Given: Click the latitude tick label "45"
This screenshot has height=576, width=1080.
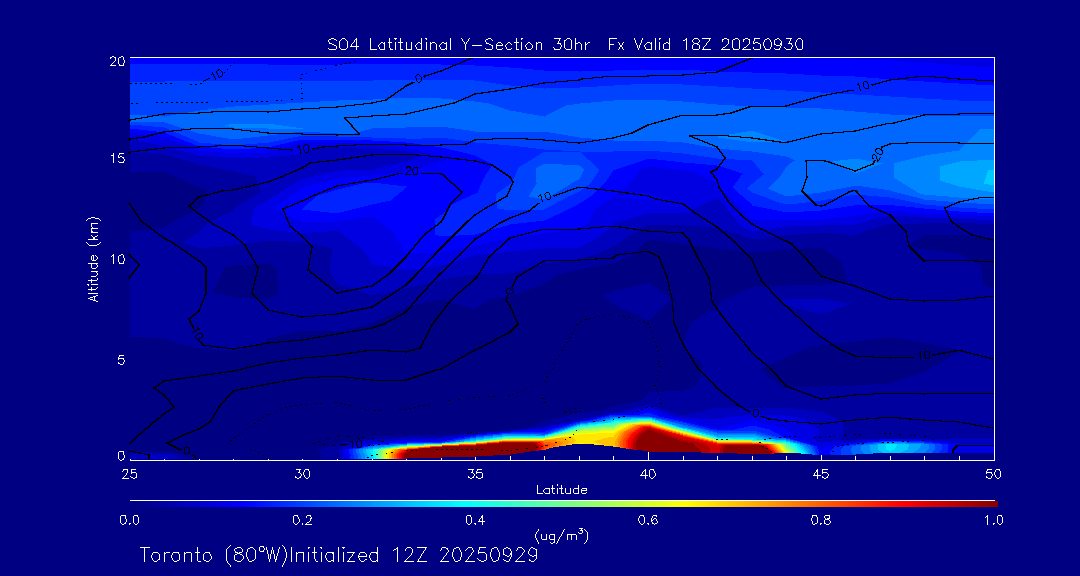Looking at the screenshot, I should click(x=821, y=474).
